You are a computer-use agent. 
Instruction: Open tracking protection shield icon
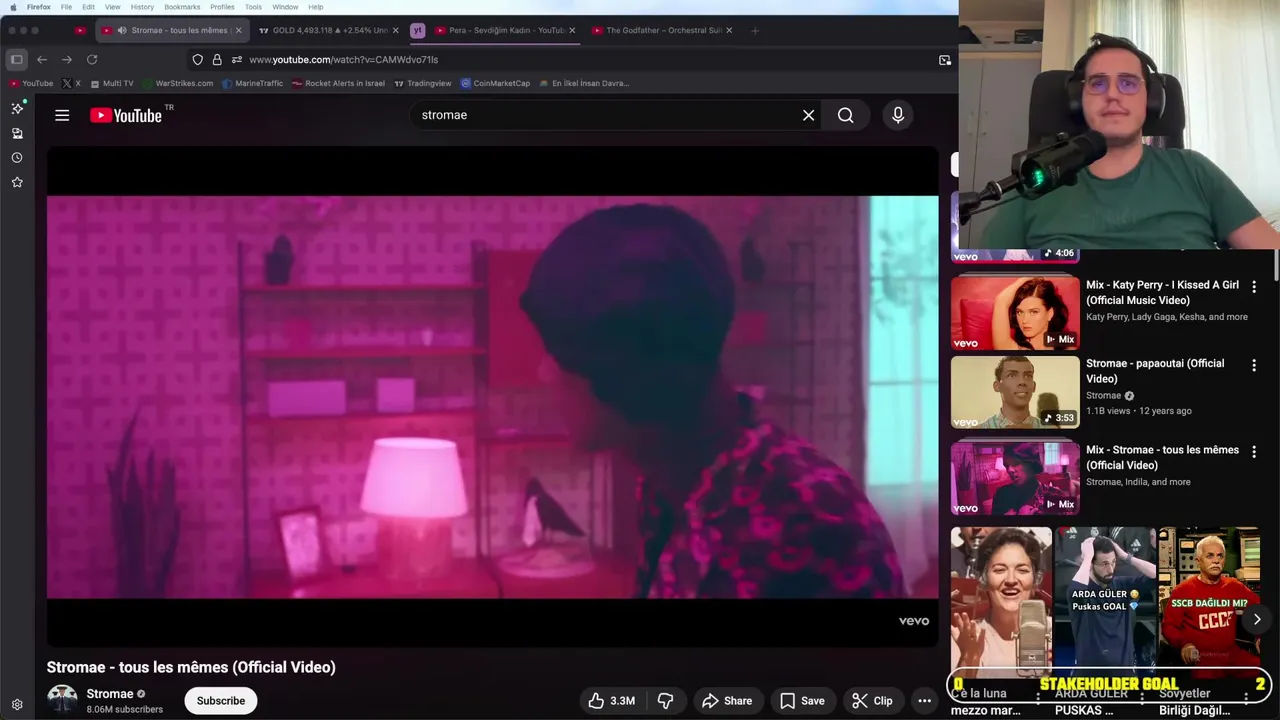click(198, 60)
